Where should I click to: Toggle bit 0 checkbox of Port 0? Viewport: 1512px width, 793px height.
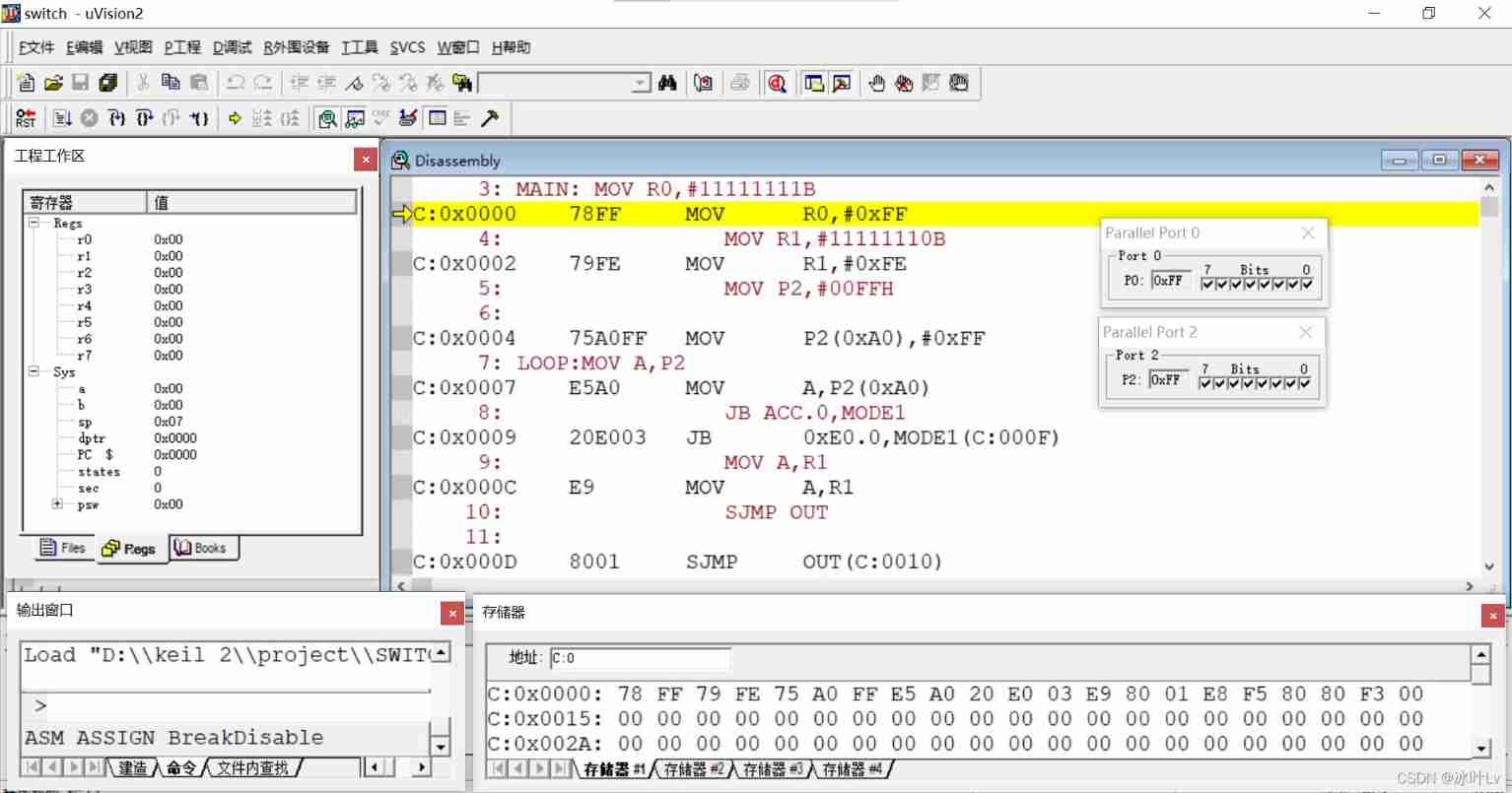tap(1307, 284)
